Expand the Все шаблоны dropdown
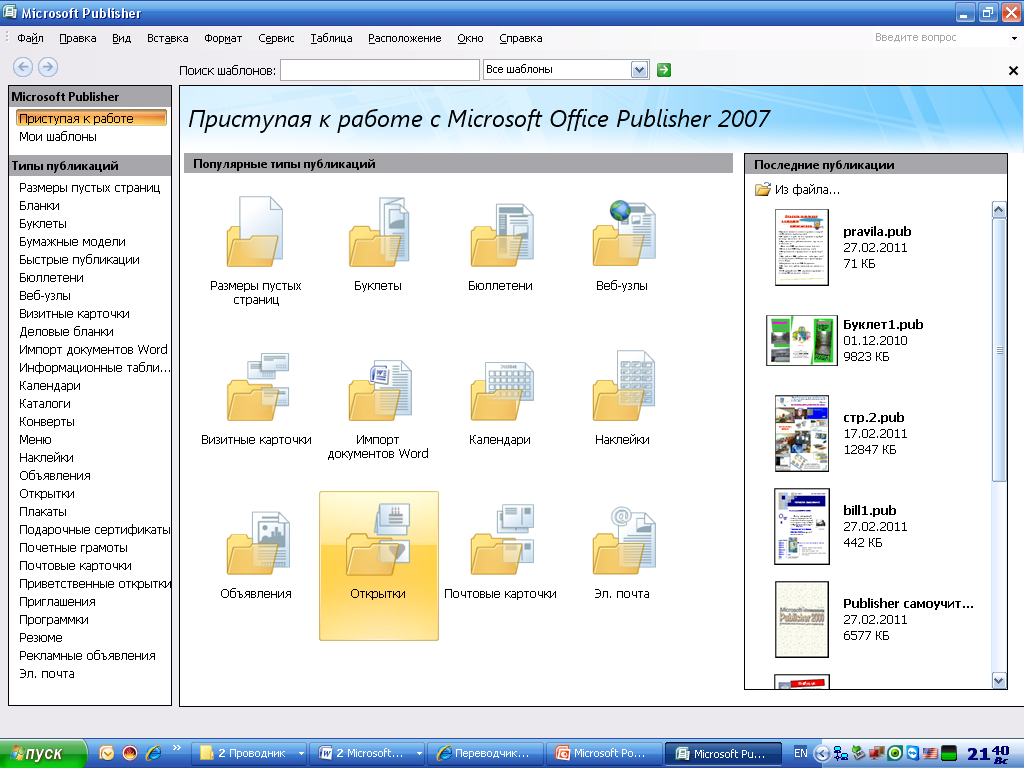 [640, 70]
